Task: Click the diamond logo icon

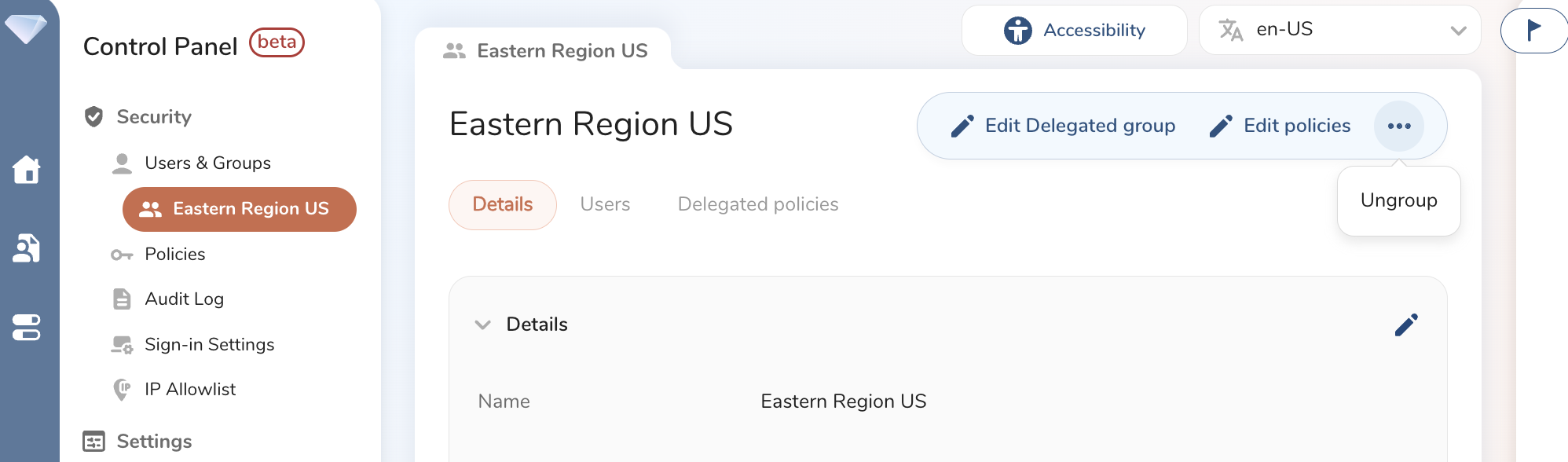Action: tap(25, 29)
